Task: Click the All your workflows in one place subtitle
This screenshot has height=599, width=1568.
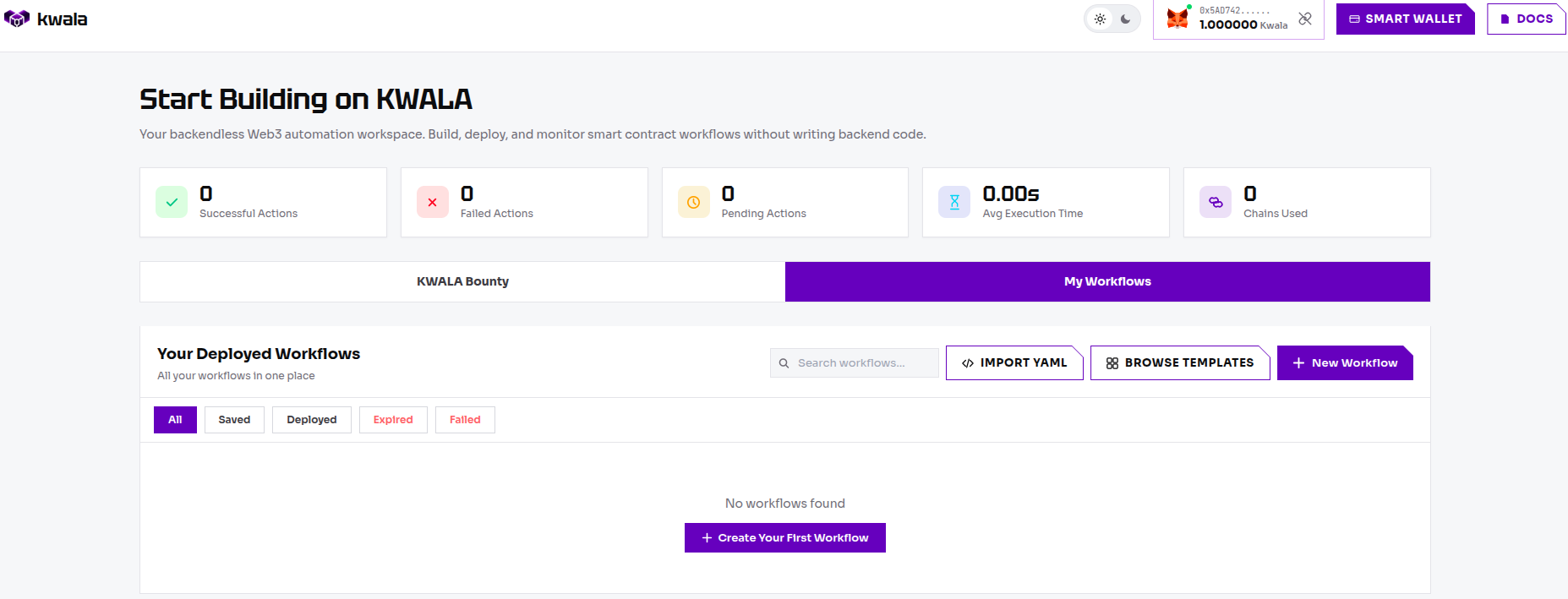Action: coord(236,376)
